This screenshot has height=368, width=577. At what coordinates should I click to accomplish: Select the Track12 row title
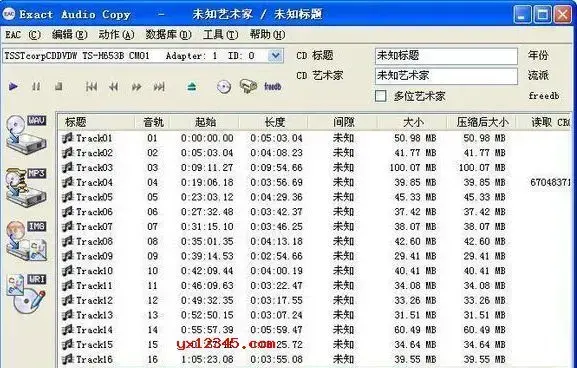94,300
